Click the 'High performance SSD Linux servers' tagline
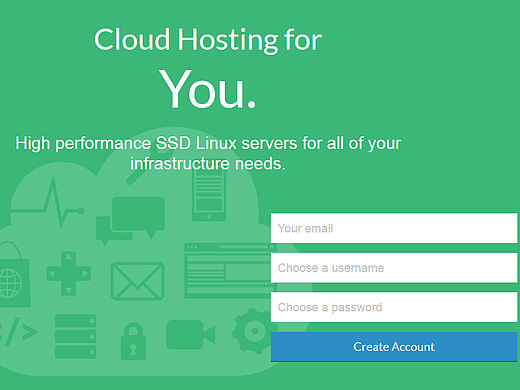 208,153
